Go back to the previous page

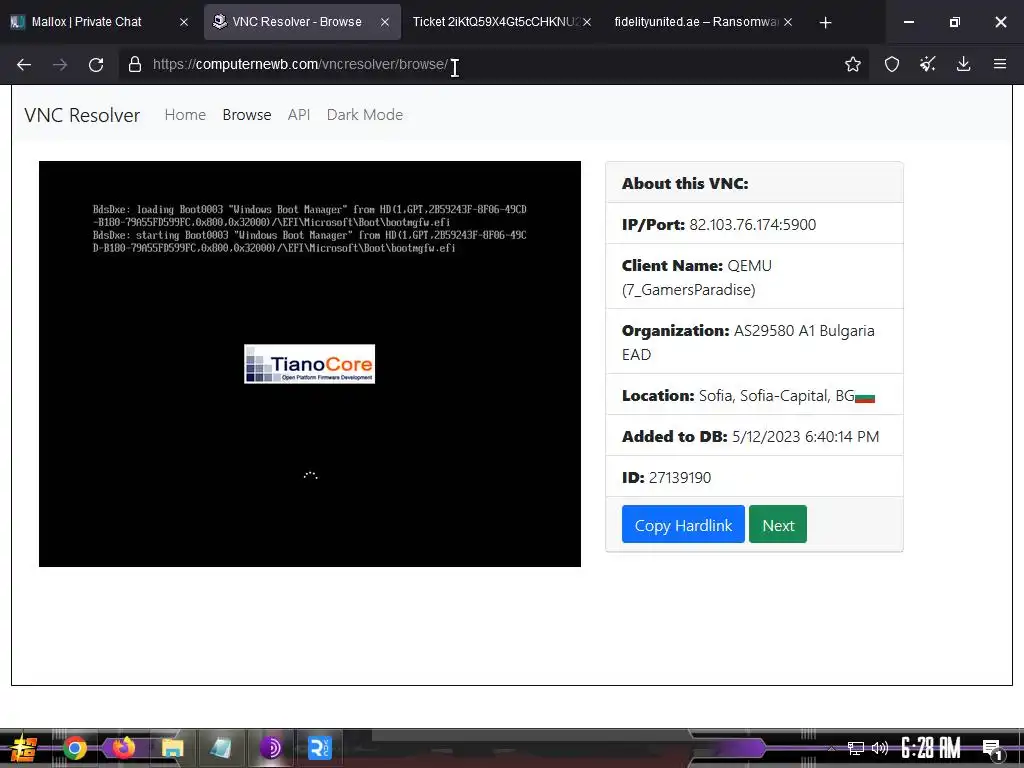click(x=24, y=64)
